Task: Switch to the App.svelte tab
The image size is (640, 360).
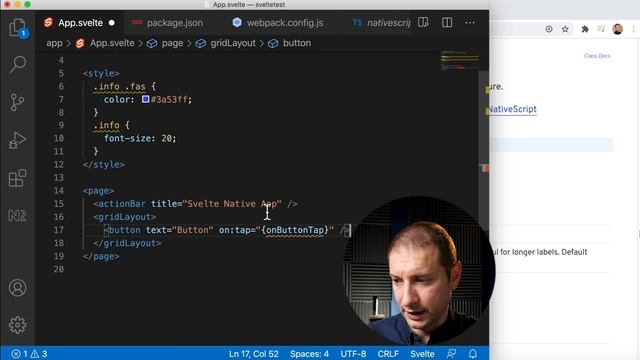Action: click(80, 23)
